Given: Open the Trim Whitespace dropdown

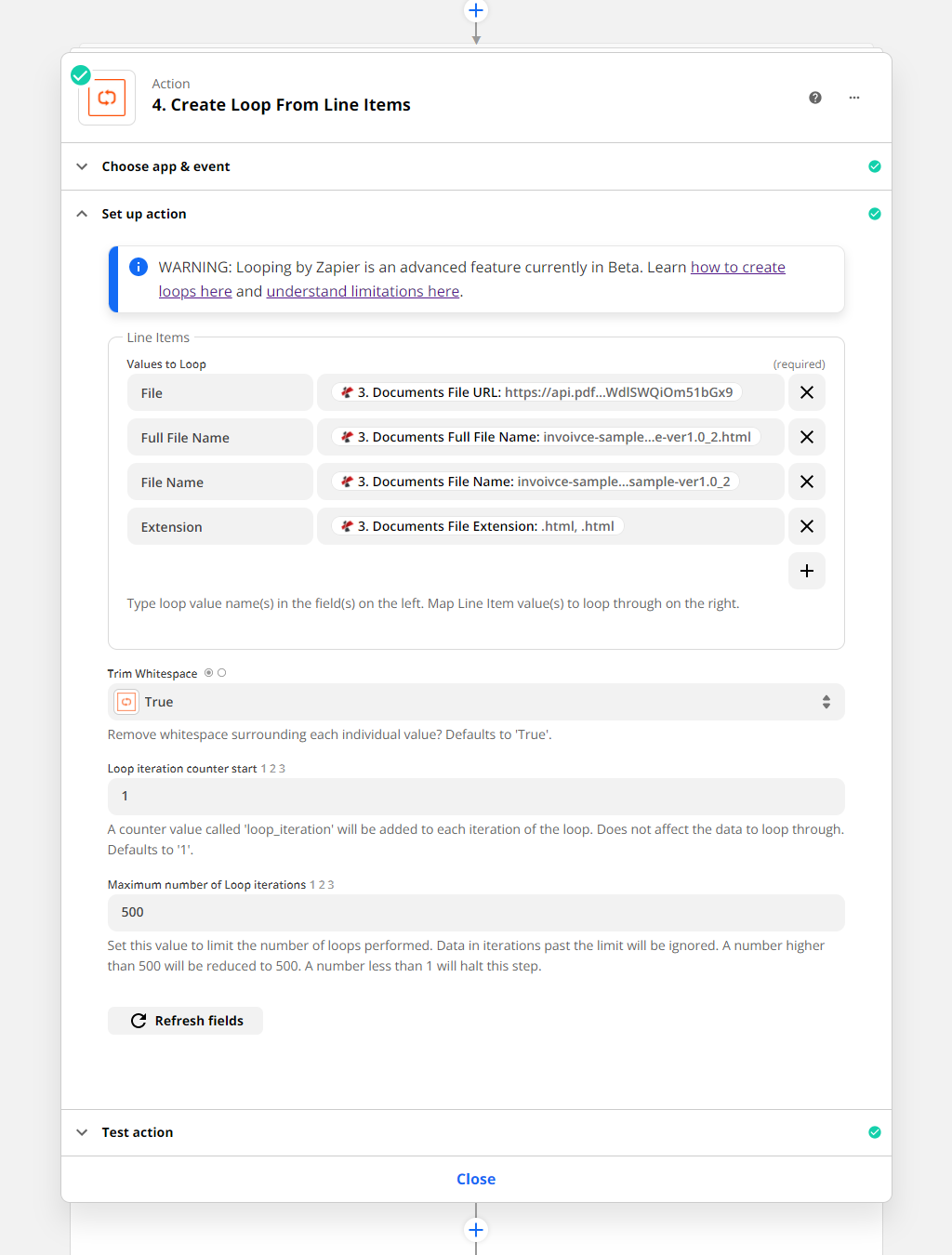Looking at the screenshot, I should [476, 702].
